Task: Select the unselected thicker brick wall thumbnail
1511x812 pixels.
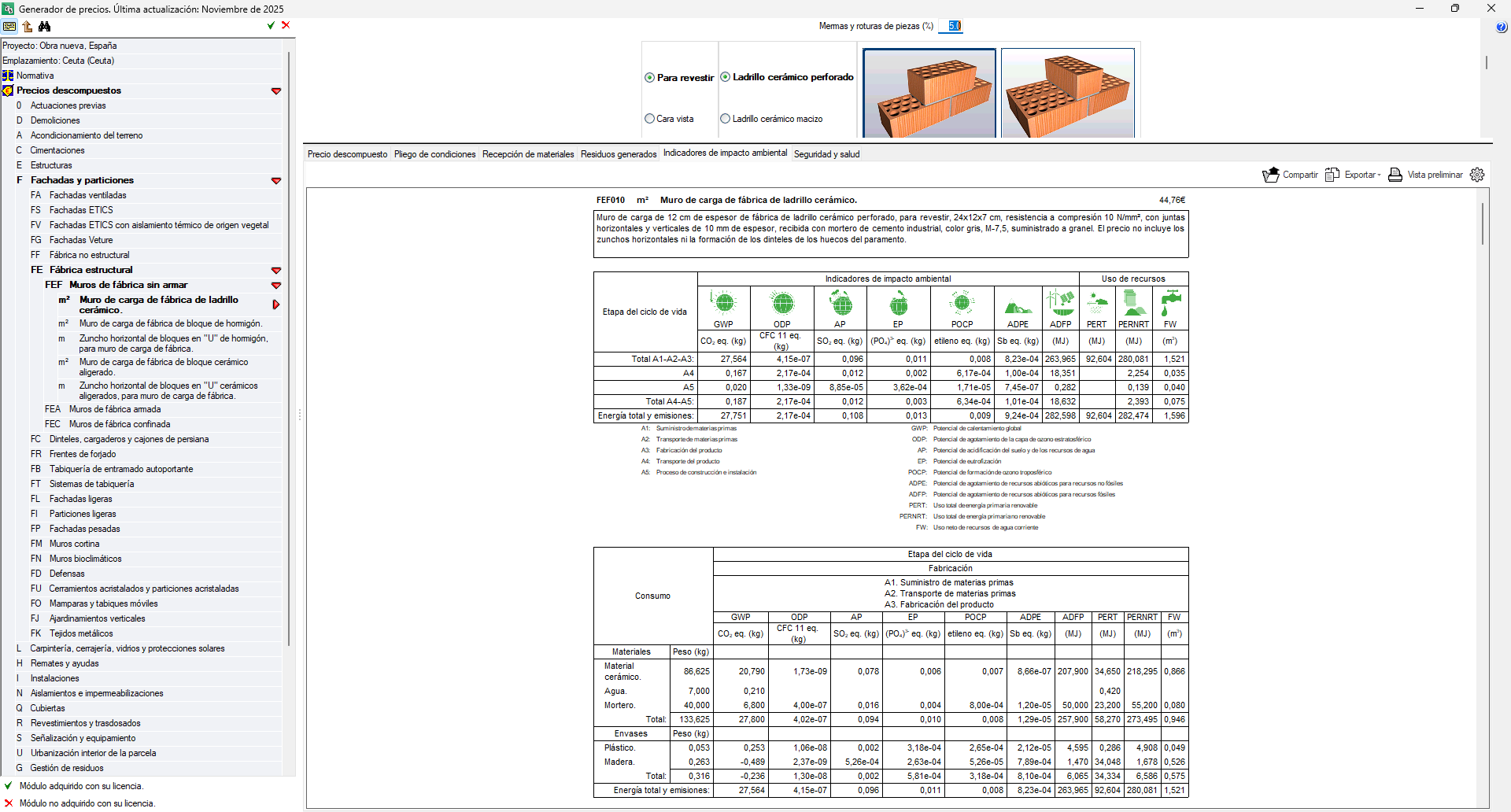Action: tap(1068, 93)
